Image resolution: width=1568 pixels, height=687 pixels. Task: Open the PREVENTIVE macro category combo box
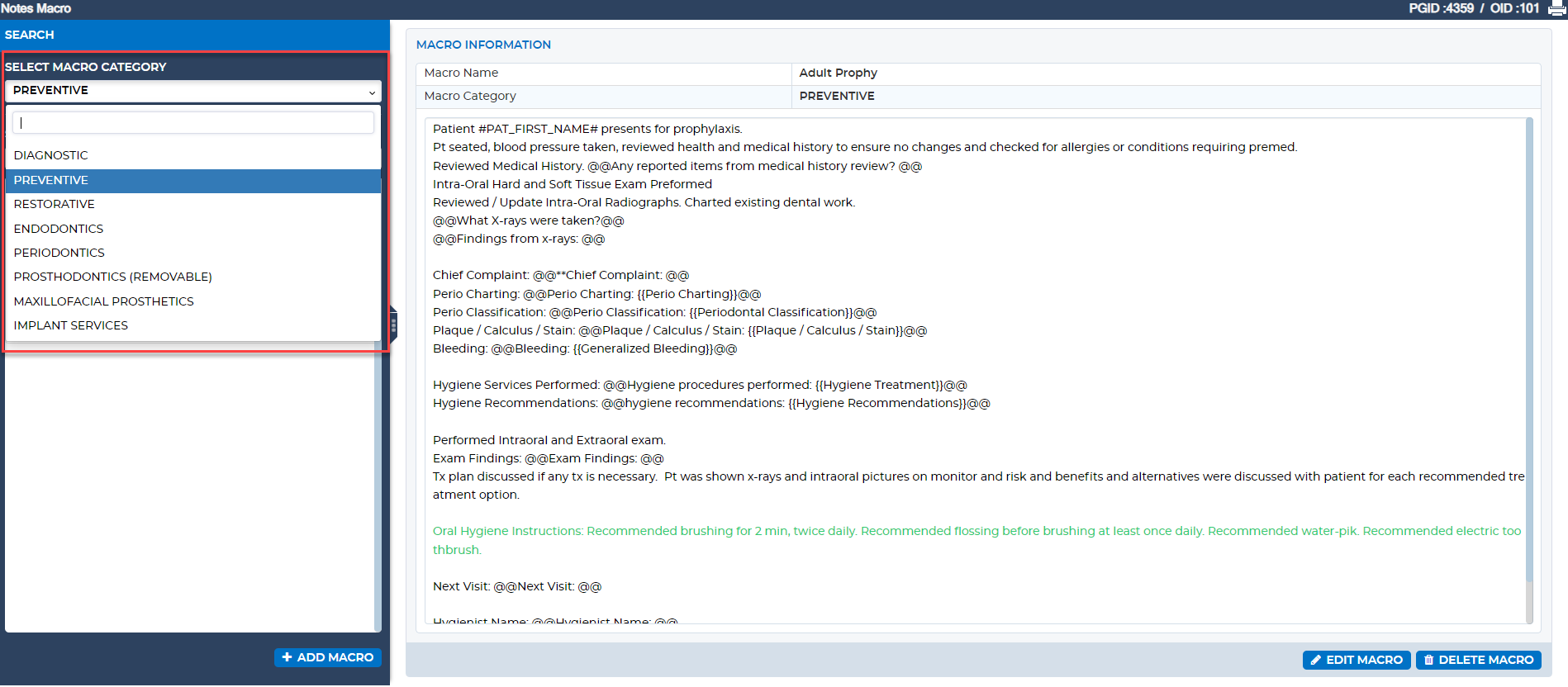point(192,91)
